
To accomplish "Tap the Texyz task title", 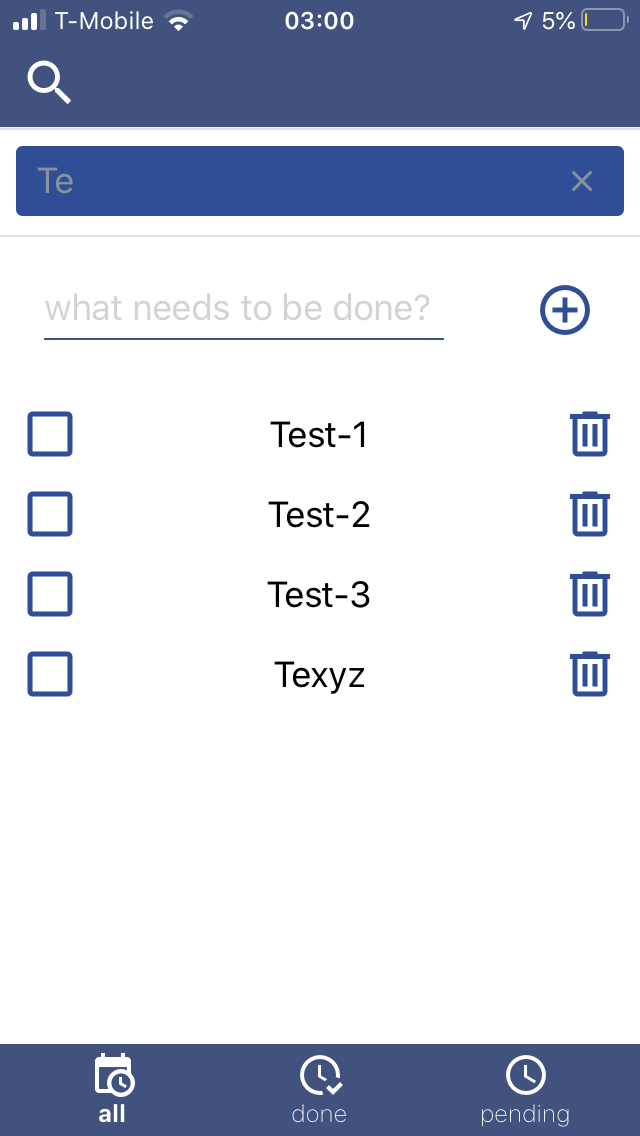I will click(319, 675).
